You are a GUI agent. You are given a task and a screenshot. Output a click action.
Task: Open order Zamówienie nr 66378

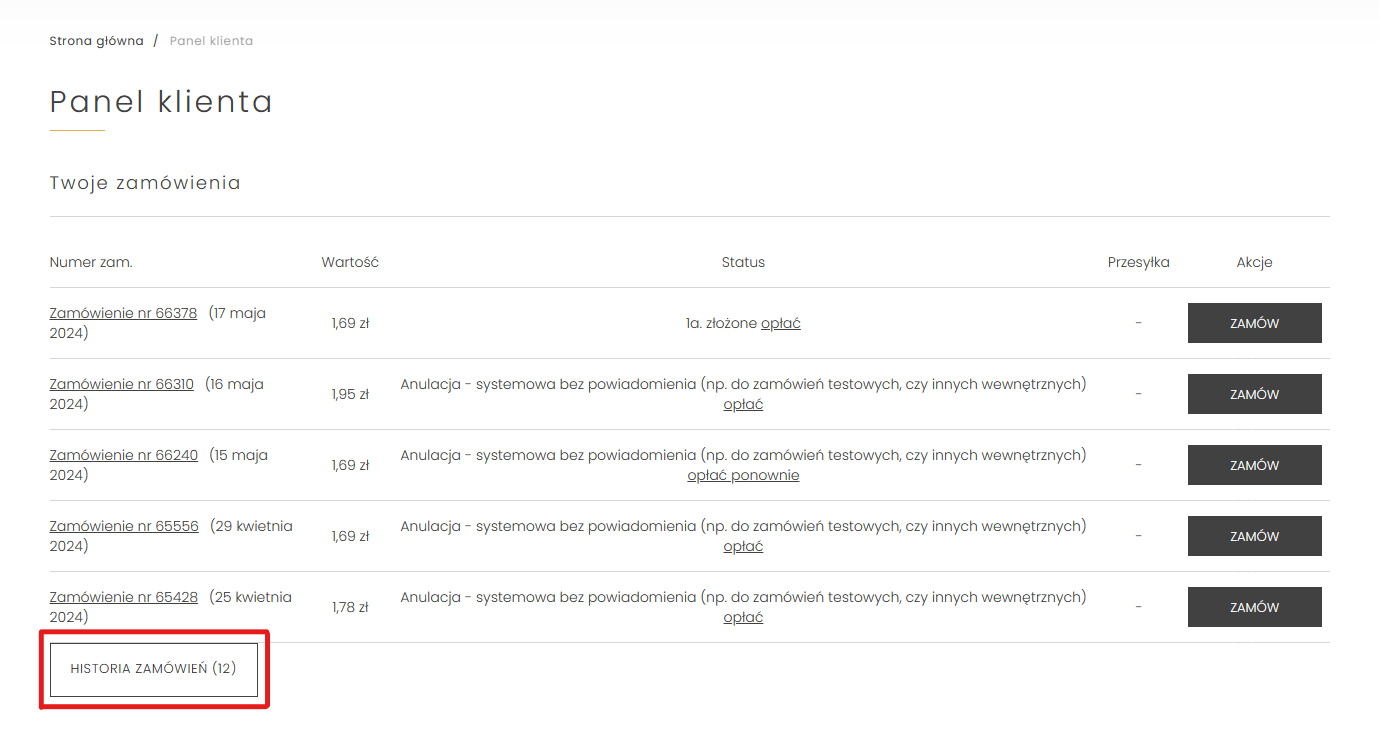(x=123, y=313)
